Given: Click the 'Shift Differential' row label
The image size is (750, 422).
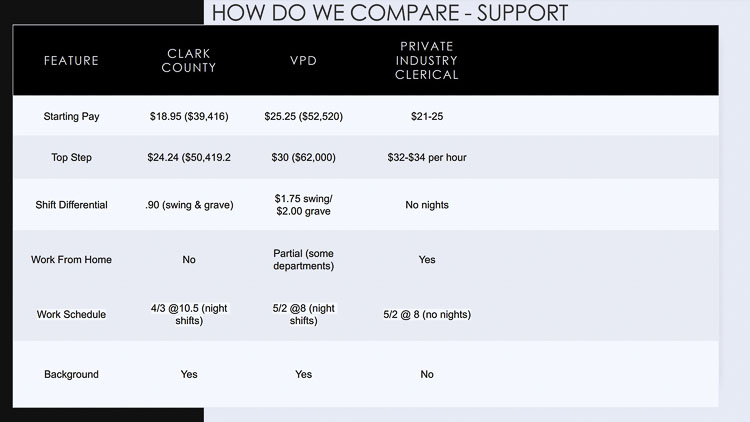Looking at the screenshot, I should tap(71, 205).
